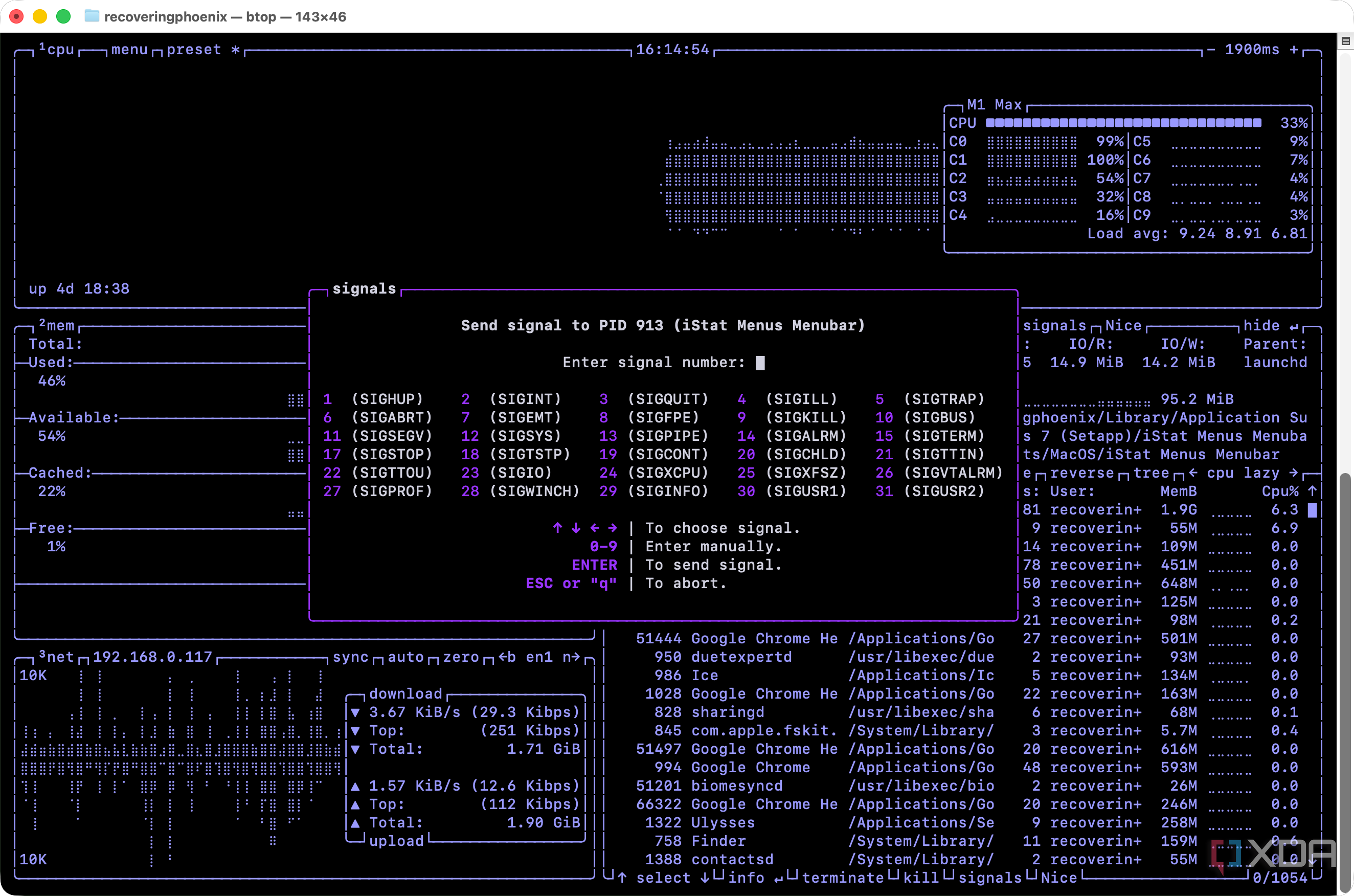Hide the process detail panel
Viewport: 1354px width, 896px height.
click(1271, 326)
